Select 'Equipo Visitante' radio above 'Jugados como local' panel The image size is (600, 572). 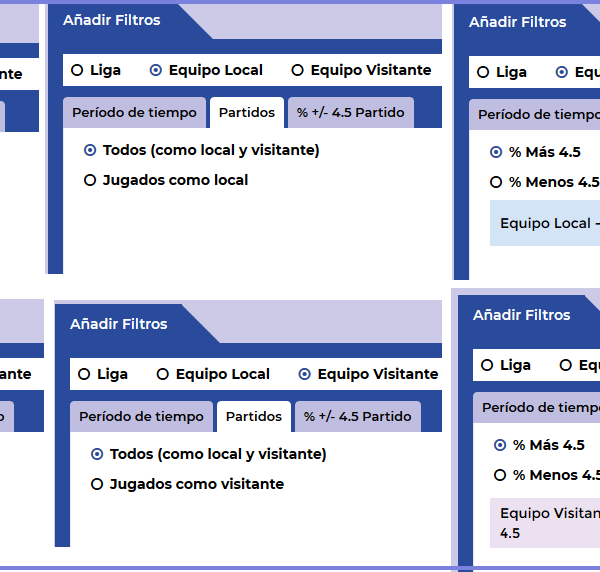click(297, 71)
